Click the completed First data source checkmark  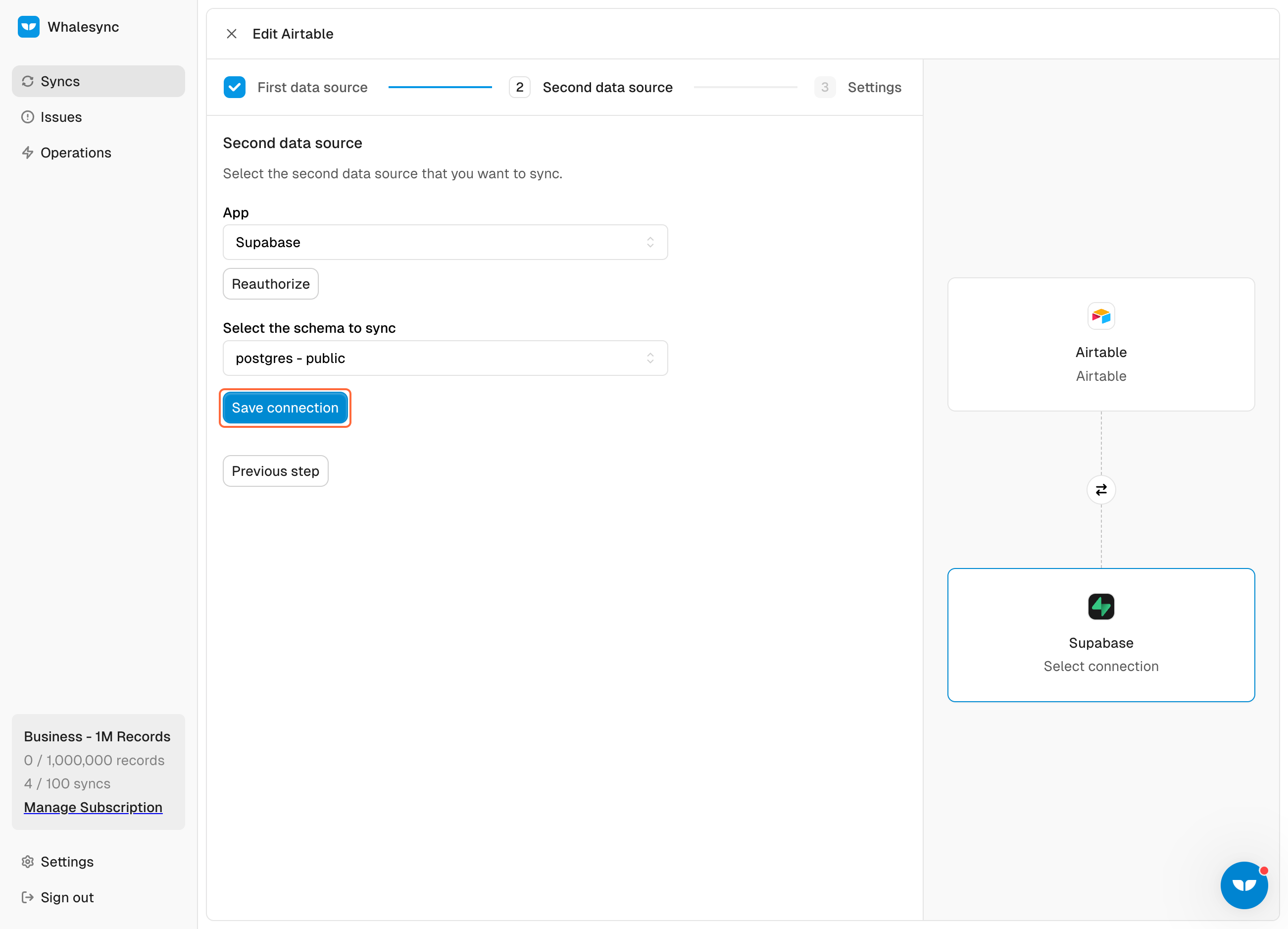235,88
